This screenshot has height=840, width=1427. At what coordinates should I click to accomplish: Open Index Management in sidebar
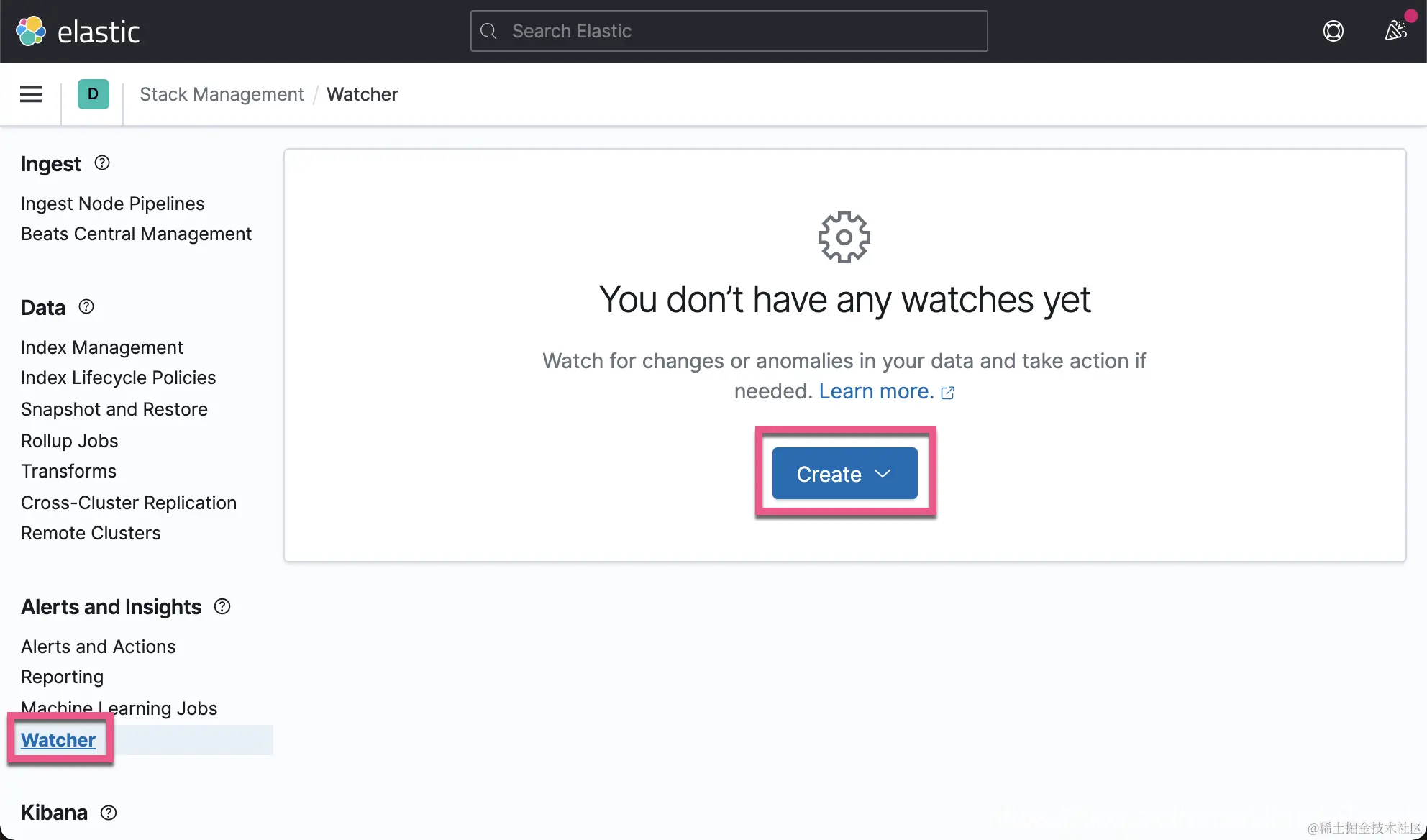101,347
